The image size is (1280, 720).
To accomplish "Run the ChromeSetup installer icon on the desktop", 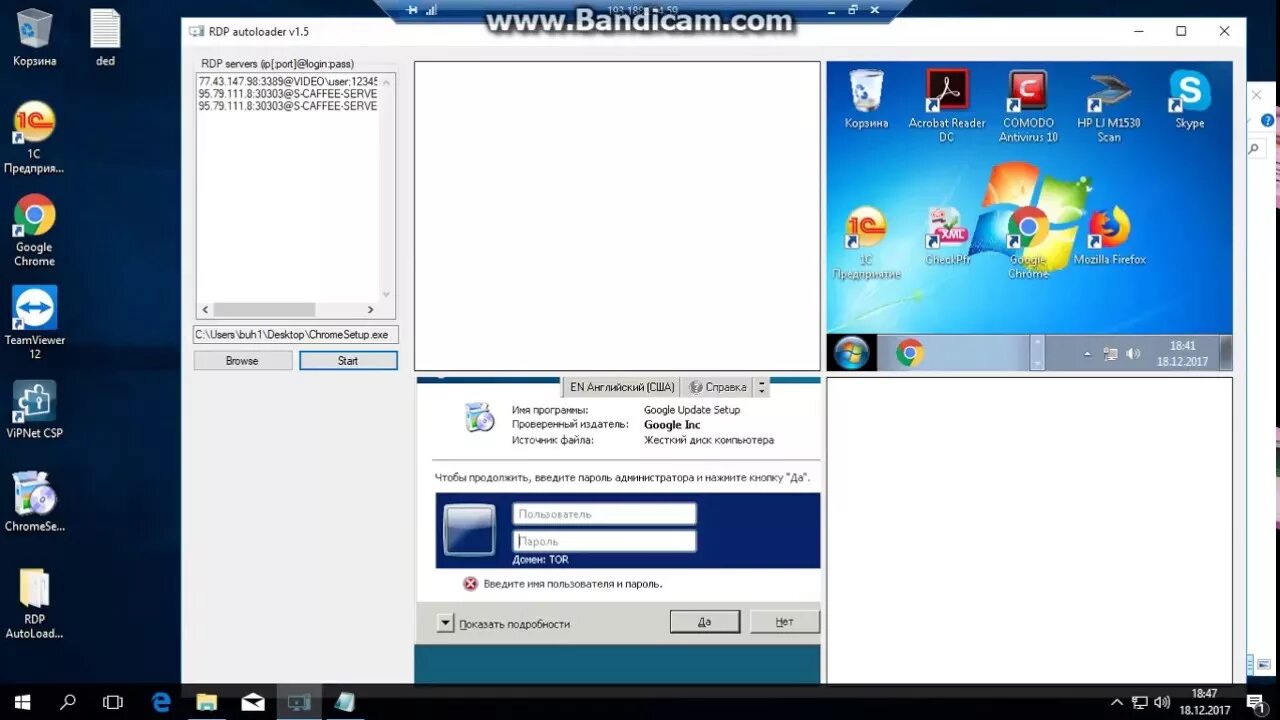I will [x=34, y=502].
